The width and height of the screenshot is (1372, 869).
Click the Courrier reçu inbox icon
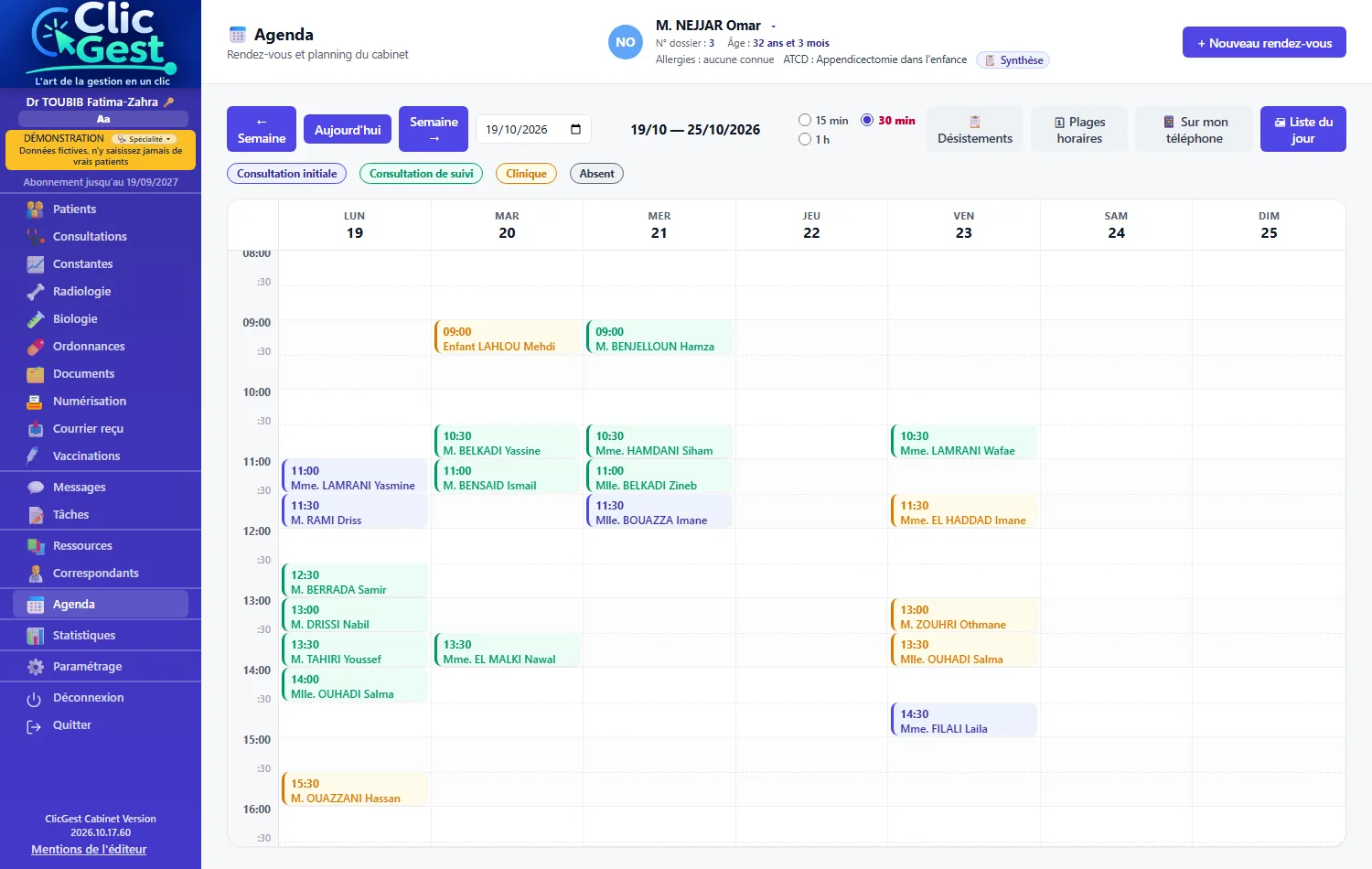coord(36,429)
